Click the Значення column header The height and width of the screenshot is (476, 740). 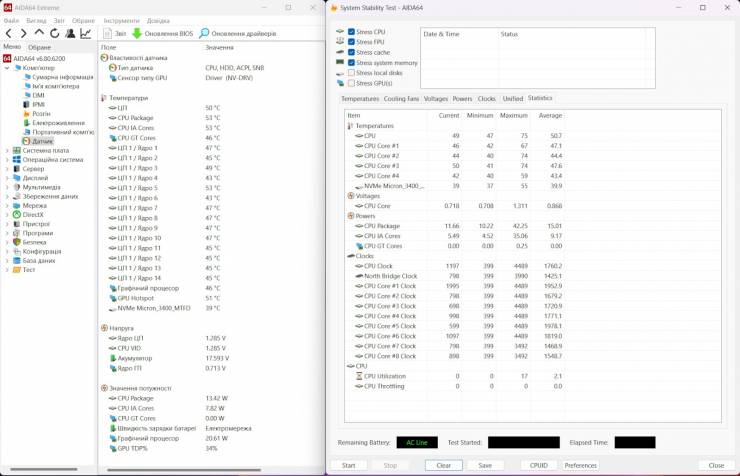(x=219, y=47)
